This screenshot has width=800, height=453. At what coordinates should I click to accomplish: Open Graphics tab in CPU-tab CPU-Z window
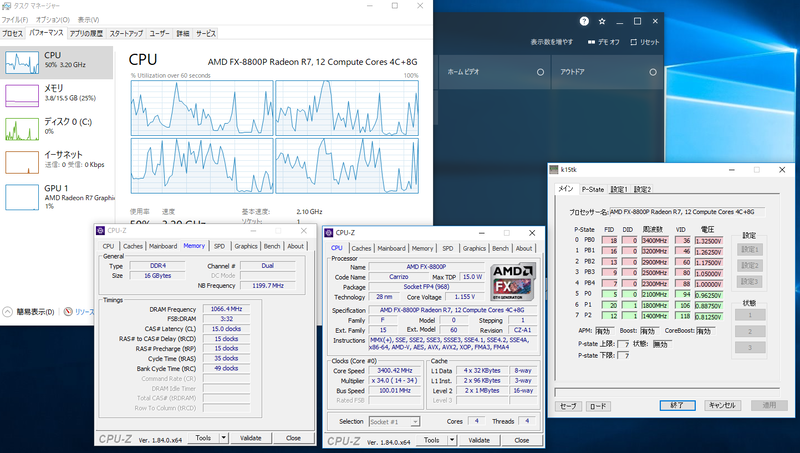[x=474, y=248]
